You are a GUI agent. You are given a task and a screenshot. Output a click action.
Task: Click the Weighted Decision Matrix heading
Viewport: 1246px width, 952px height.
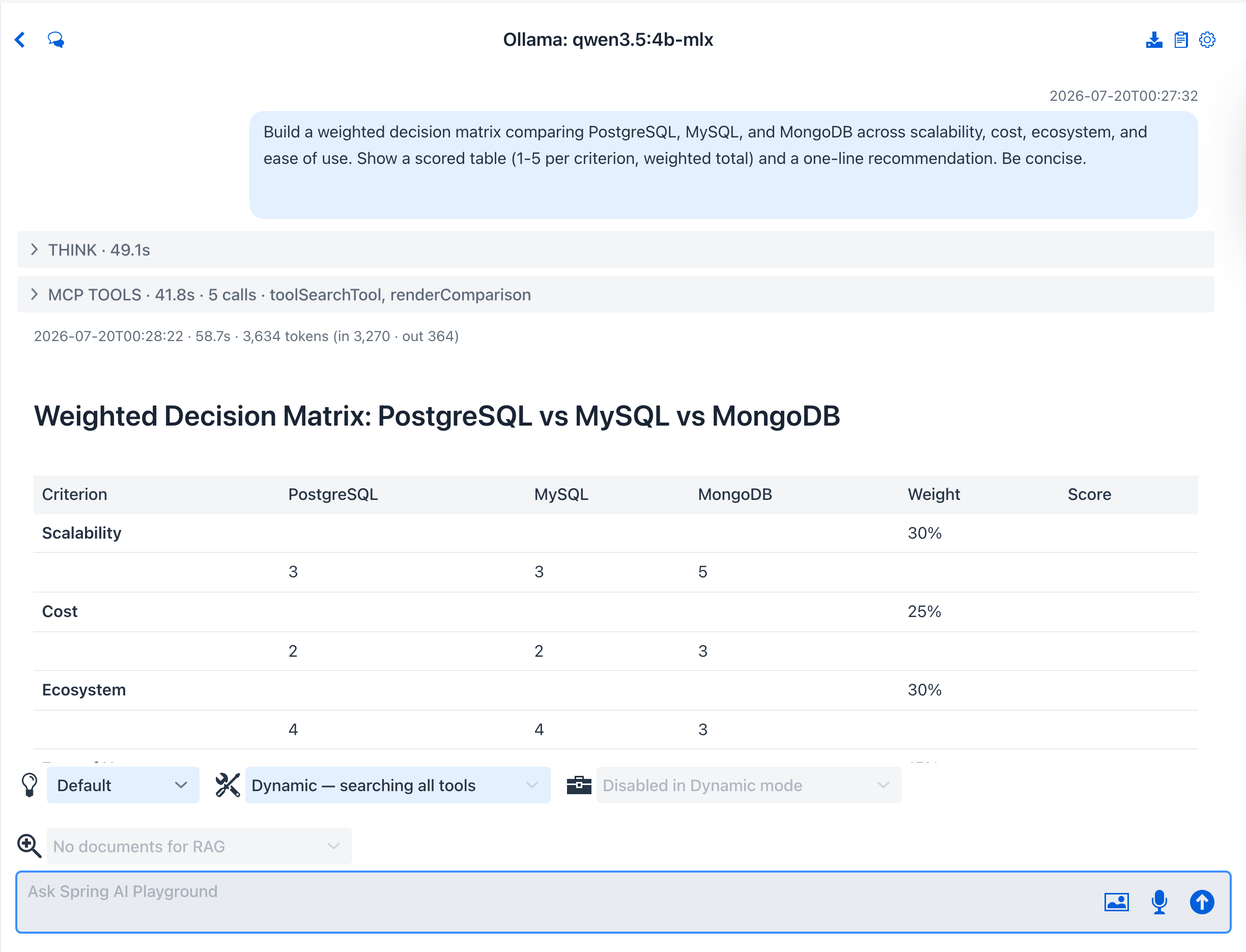pos(437,416)
